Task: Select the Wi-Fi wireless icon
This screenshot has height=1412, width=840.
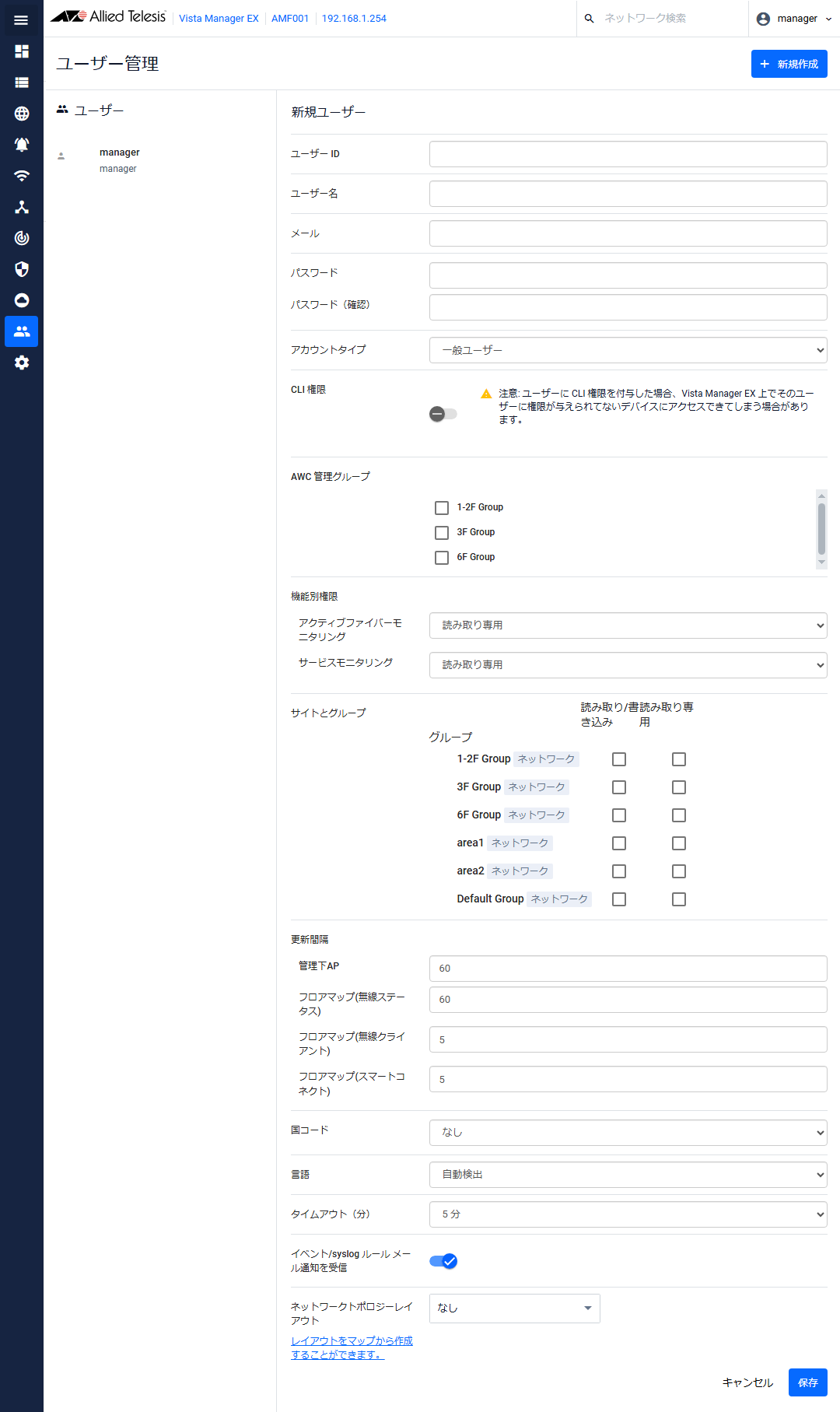Action: [x=22, y=176]
